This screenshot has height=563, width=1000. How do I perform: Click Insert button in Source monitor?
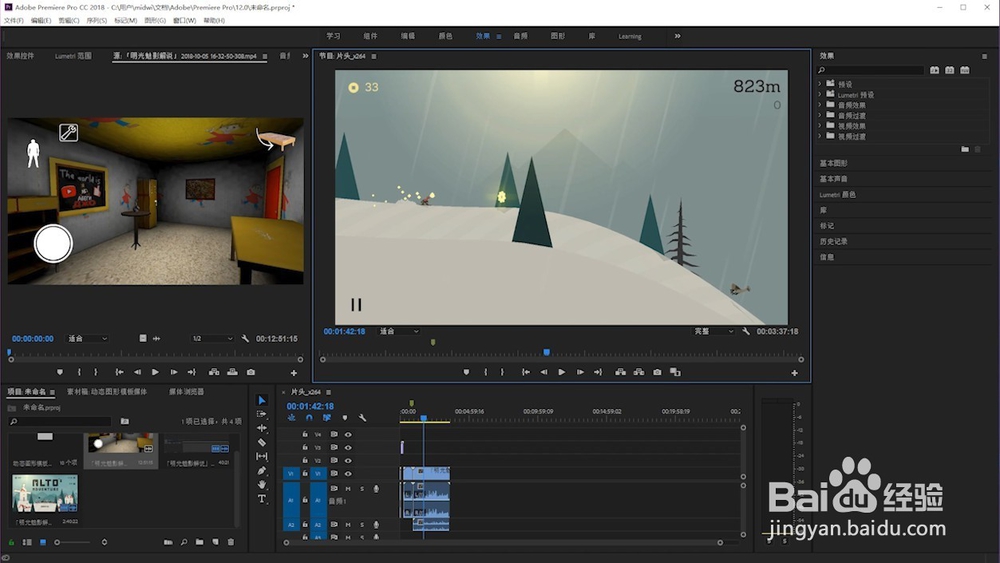(x=214, y=372)
